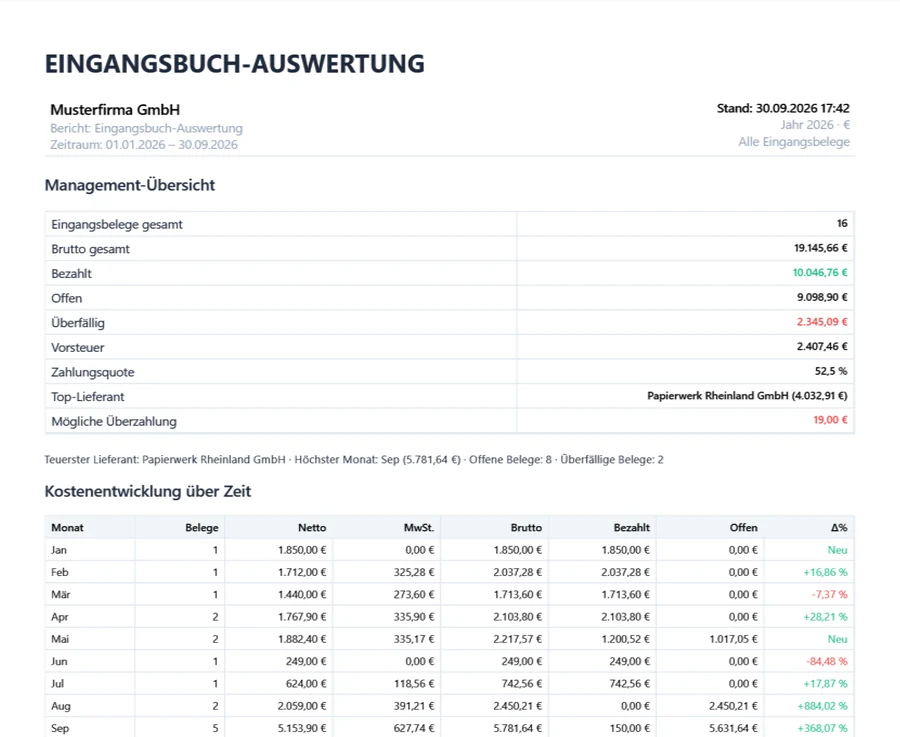Select the Sep row Brutto value 5.781,64 €

click(517, 728)
